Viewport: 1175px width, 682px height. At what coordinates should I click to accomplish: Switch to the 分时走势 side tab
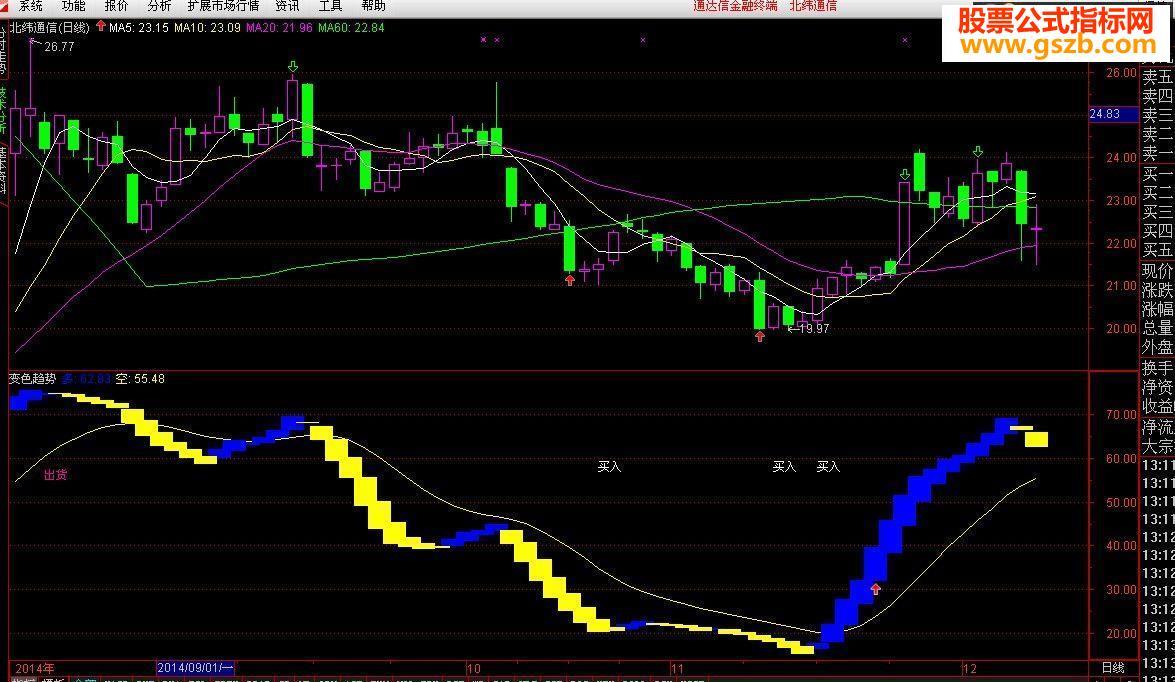3,50
